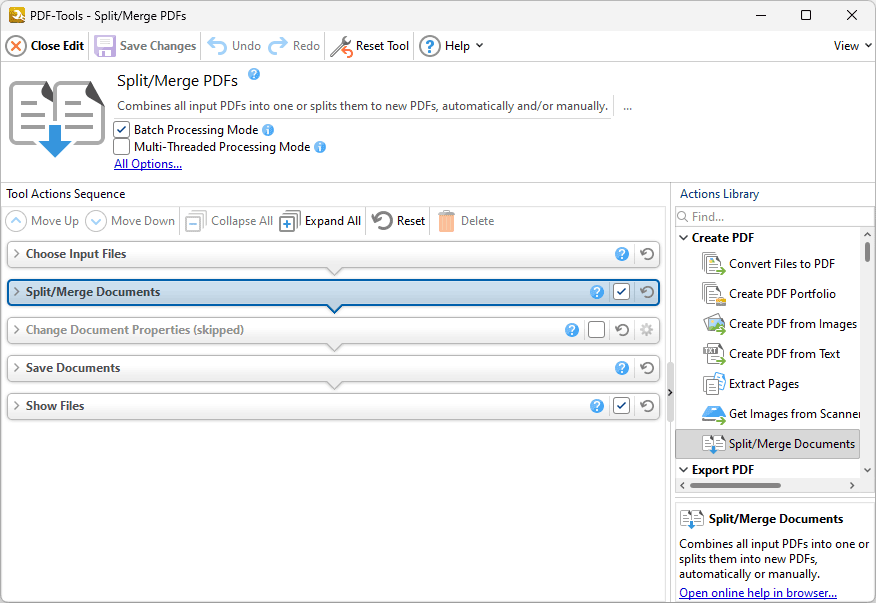Enable Multi-Threaded Processing Mode checkbox
Screen dimensions: 876x603
pos(122,147)
